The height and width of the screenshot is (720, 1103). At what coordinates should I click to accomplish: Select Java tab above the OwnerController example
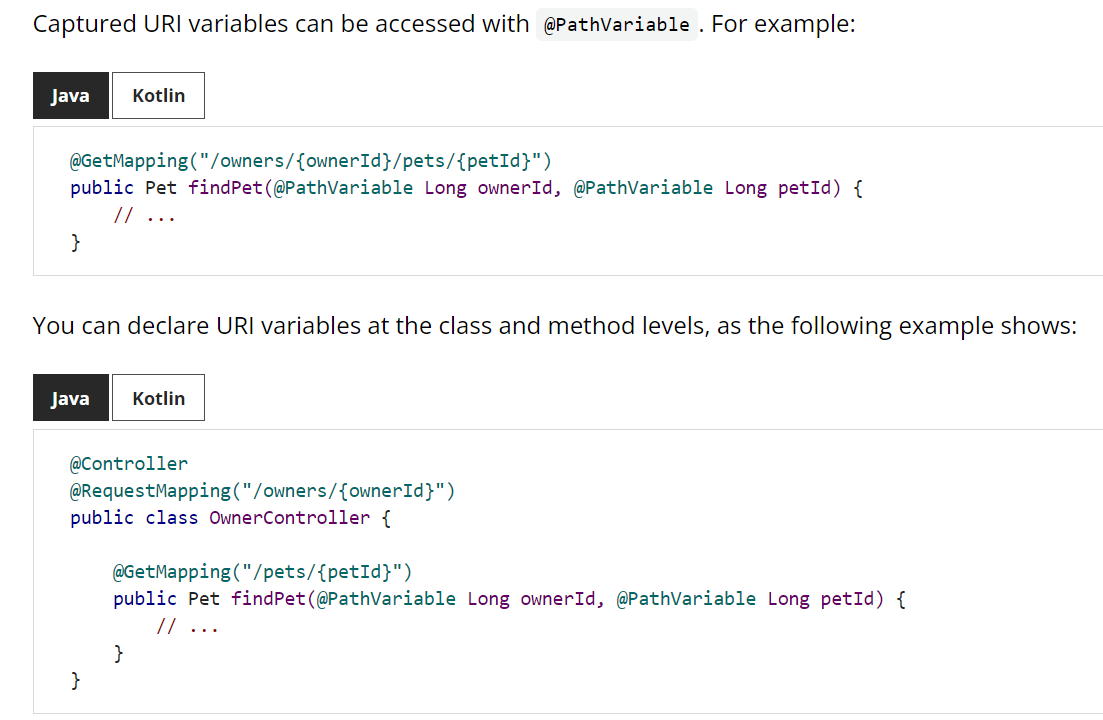(x=70, y=398)
